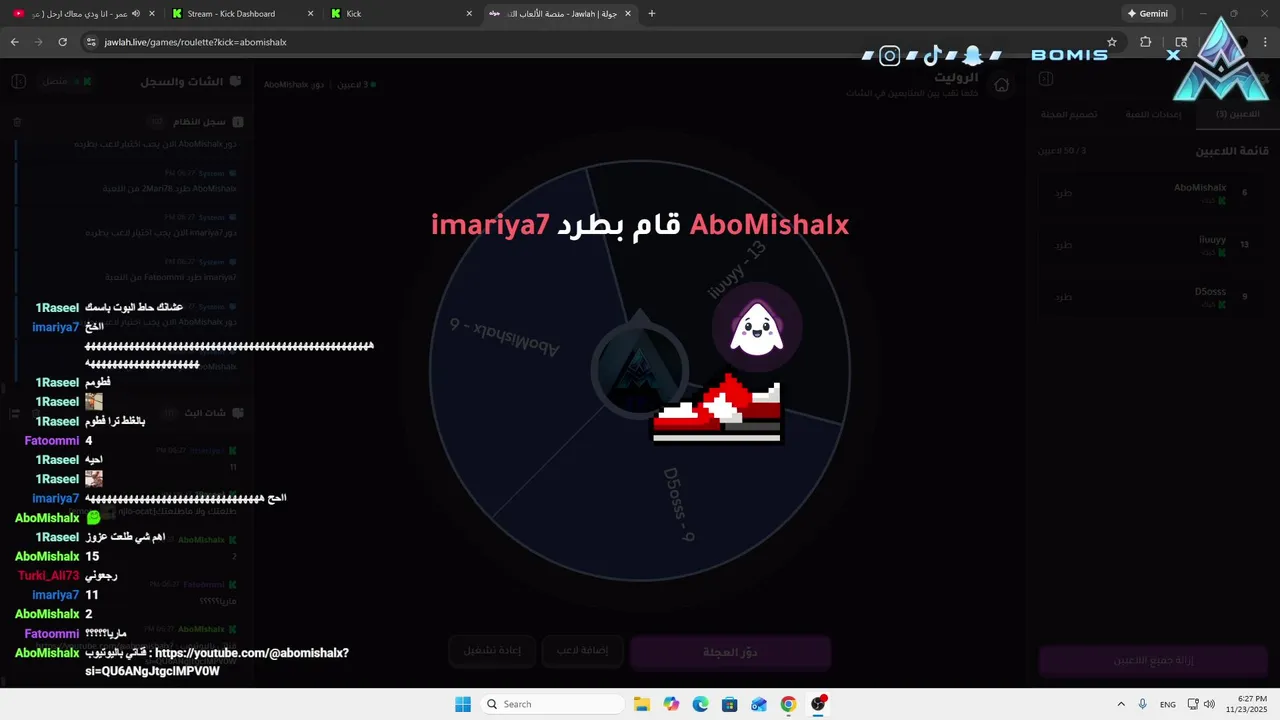Open the Gemini button in Chrome
Image resolution: width=1280 pixels, height=720 pixels.
click(x=1147, y=14)
